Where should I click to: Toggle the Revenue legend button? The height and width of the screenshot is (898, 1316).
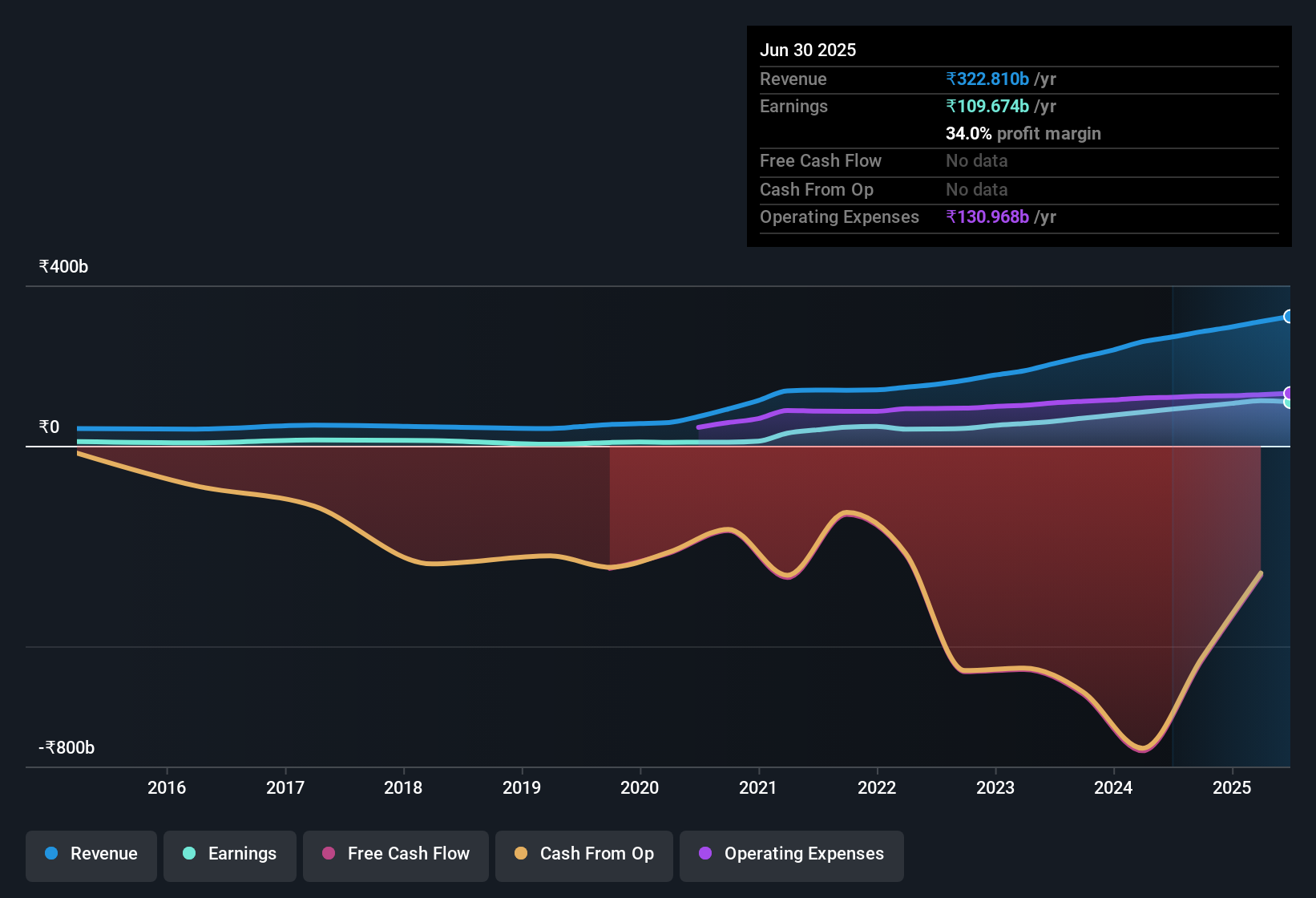(x=91, y=855)
